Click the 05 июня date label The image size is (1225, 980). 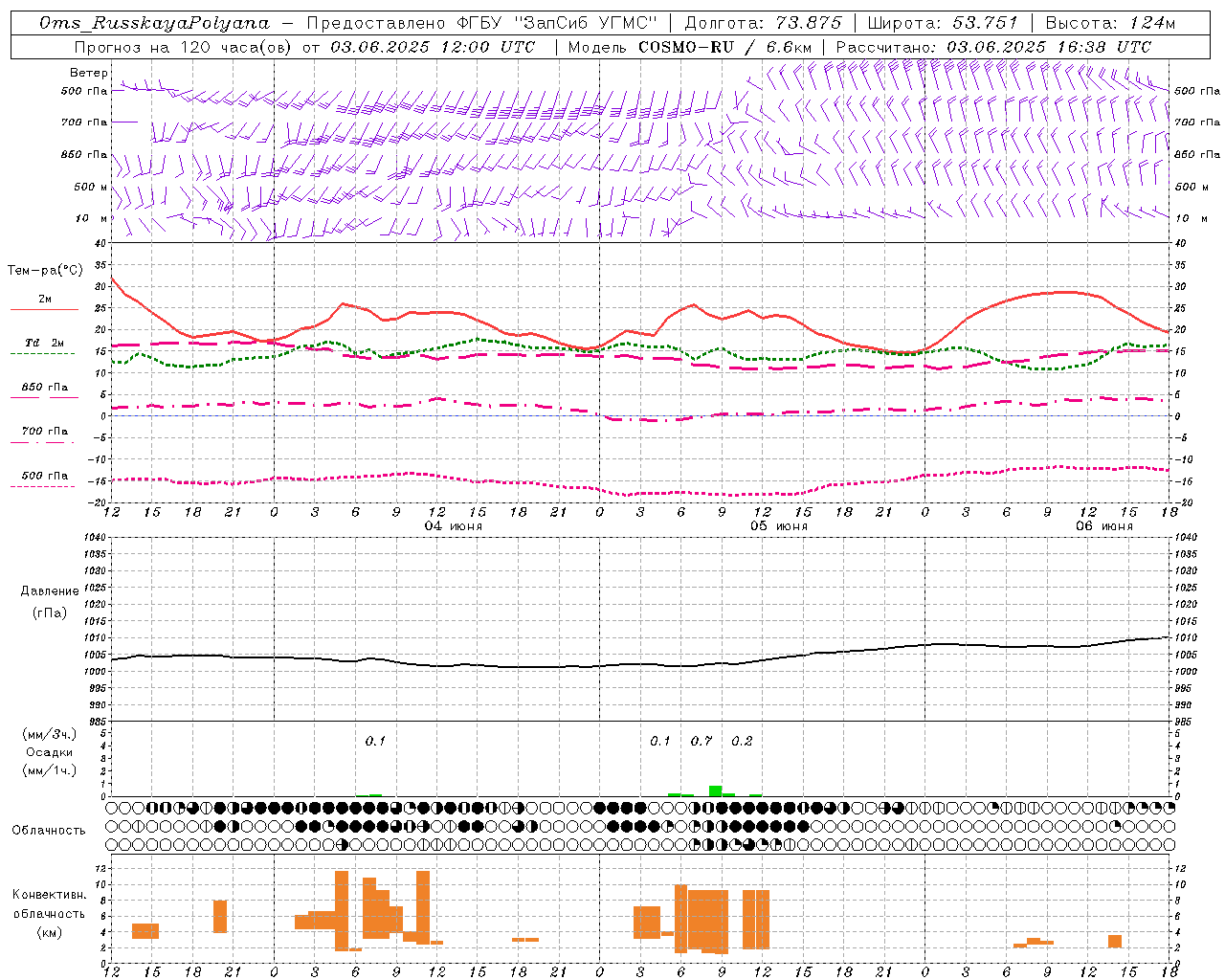779,526
